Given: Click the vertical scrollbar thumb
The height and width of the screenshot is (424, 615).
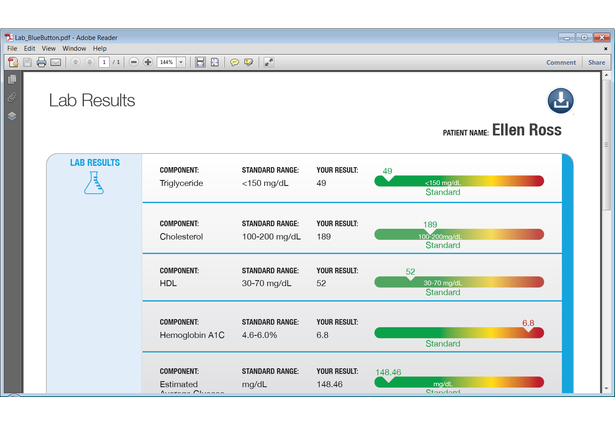Looking at the screenshot, I should (607, 144).
